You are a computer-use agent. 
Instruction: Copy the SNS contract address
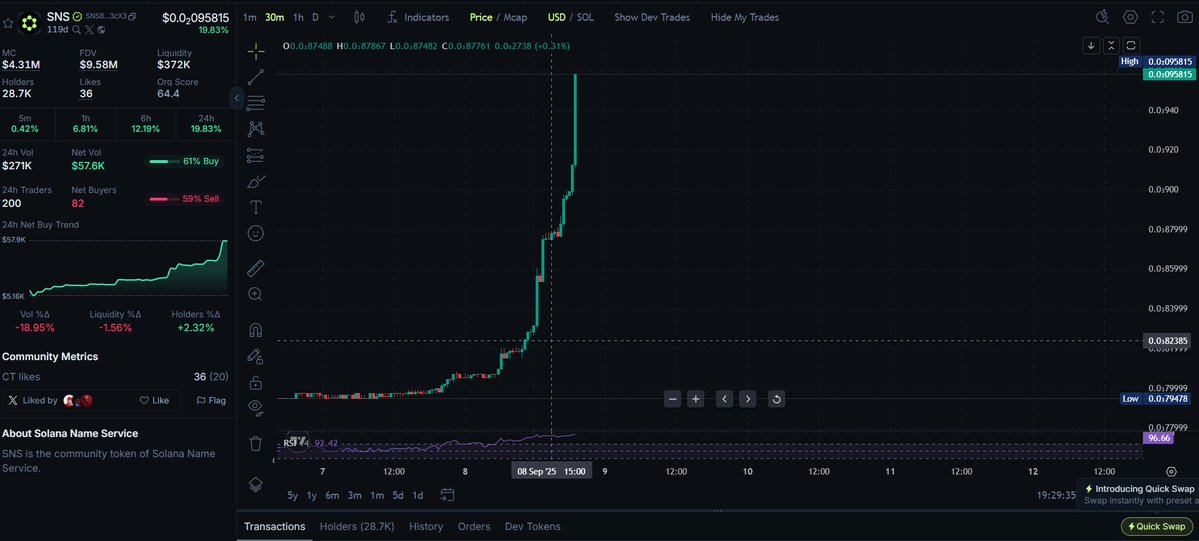click(x=132, y=16)
